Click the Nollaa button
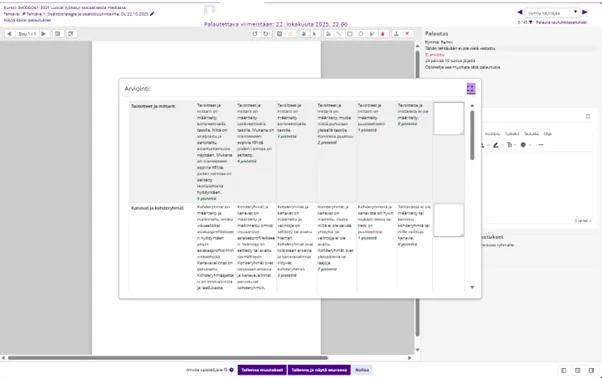This screenshot has width=602, height=378. [362, 370]
